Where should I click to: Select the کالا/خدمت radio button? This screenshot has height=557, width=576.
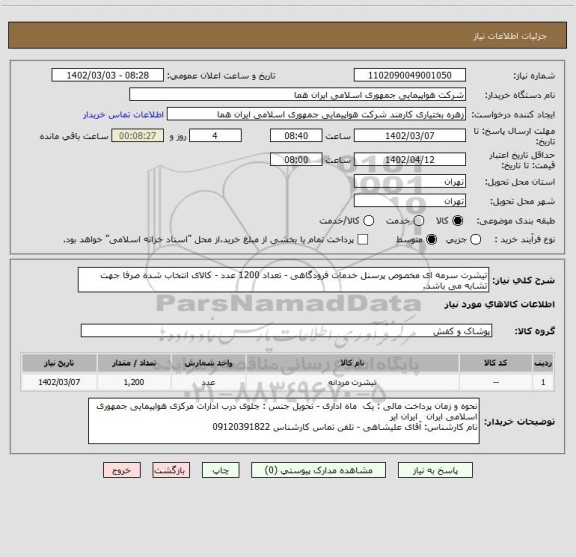coord(368,220)
